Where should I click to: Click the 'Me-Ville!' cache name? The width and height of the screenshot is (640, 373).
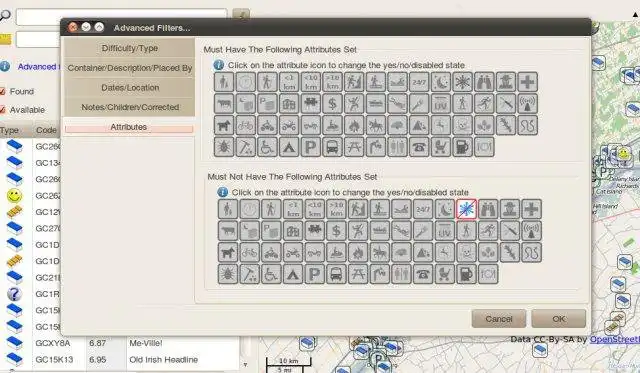coord(146,343)
